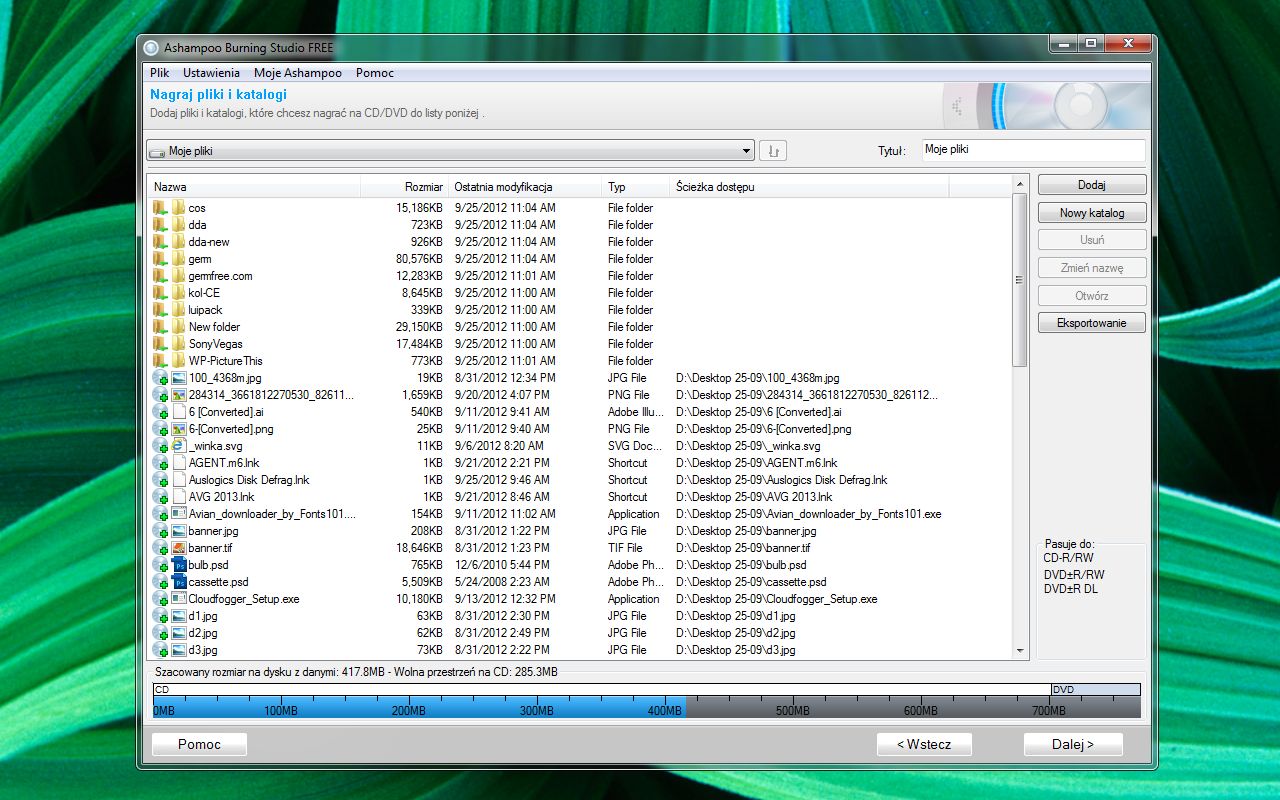Select the d3.jpg file row

click(580, 650)
